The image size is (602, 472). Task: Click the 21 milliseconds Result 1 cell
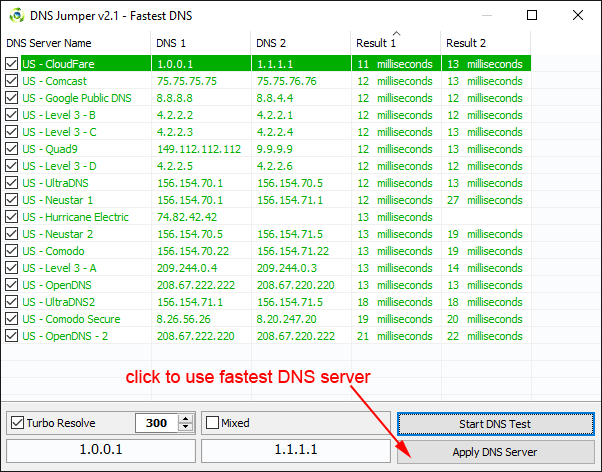point(395,336)
